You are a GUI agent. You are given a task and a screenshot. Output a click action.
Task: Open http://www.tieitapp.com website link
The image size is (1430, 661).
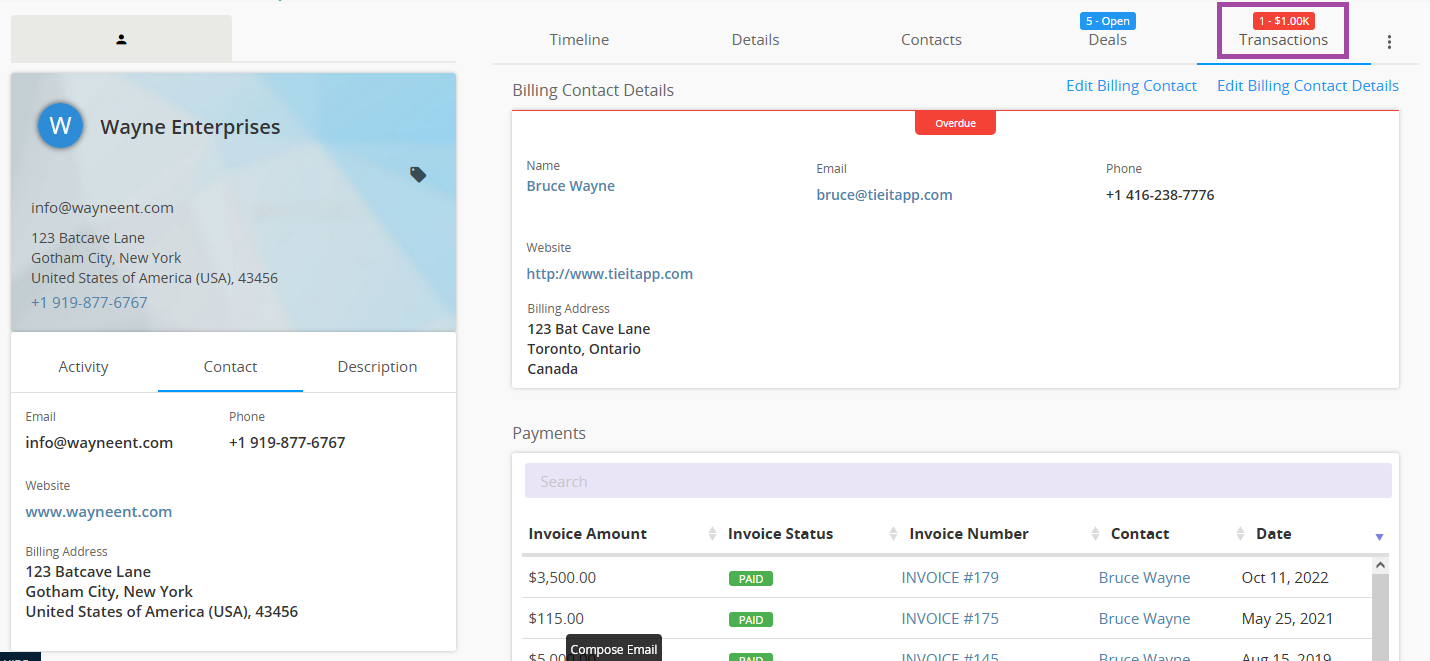[610, 274]
